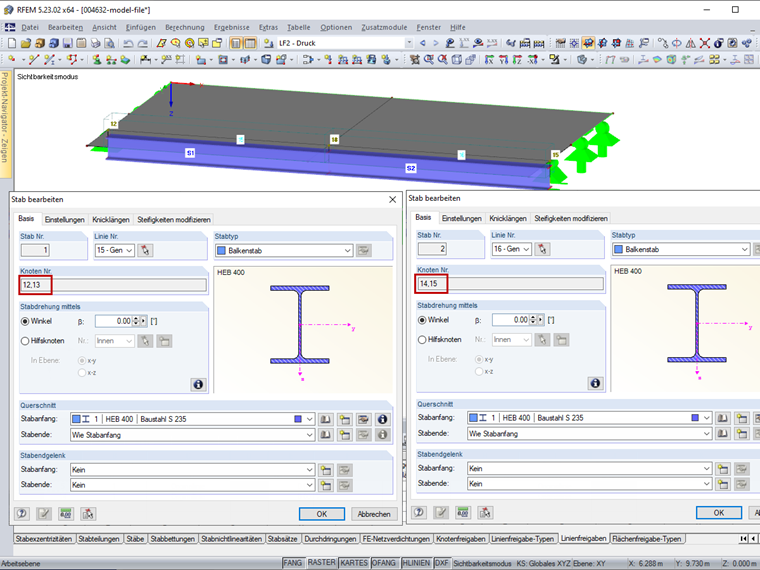The image size is (760, 570).
Task: Select Winkel radio in right dialog
Action: click(422, 320)
